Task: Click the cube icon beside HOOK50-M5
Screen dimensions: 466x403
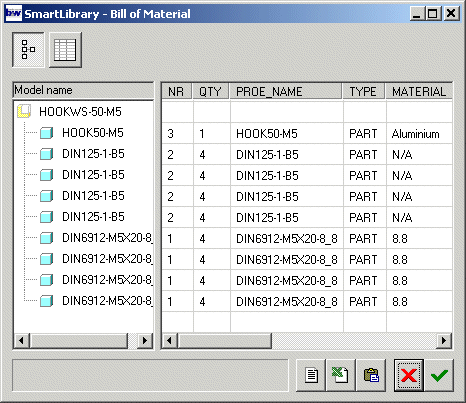Action: click(46, 133)
